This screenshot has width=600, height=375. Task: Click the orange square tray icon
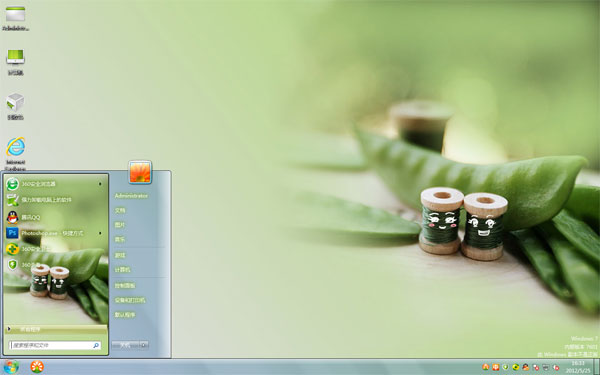496,367
